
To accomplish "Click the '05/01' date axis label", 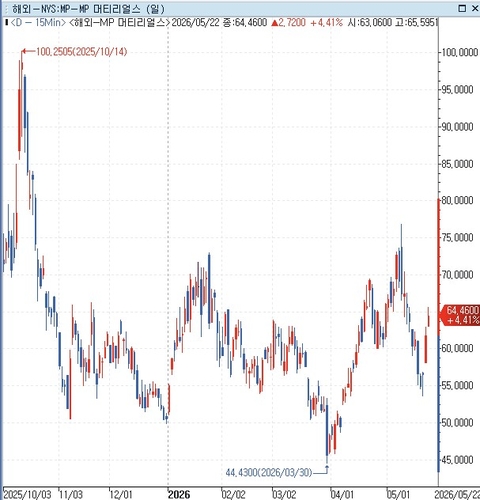I will point(398,494).
